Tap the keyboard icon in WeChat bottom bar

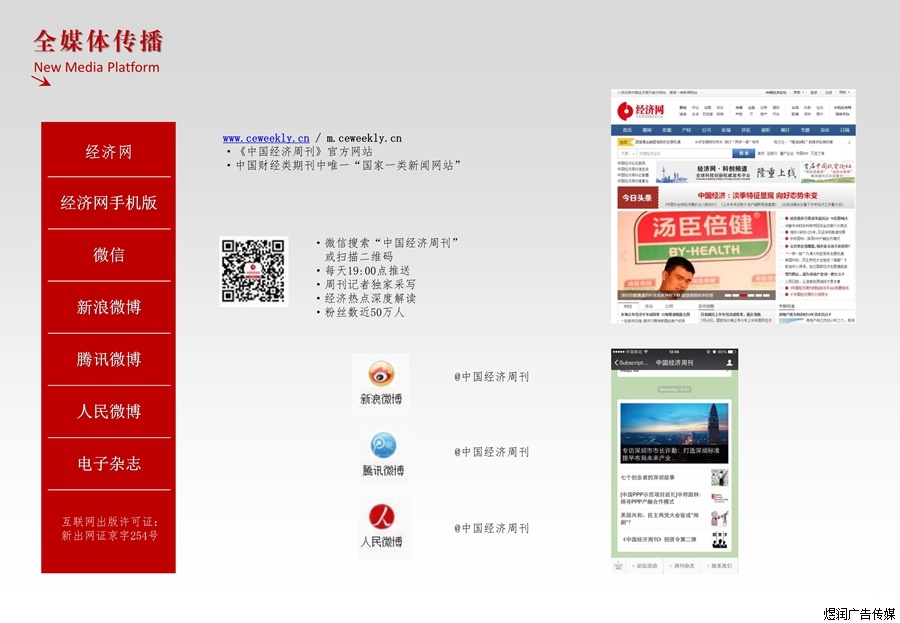pyautogui.click(x=618, y=566)
